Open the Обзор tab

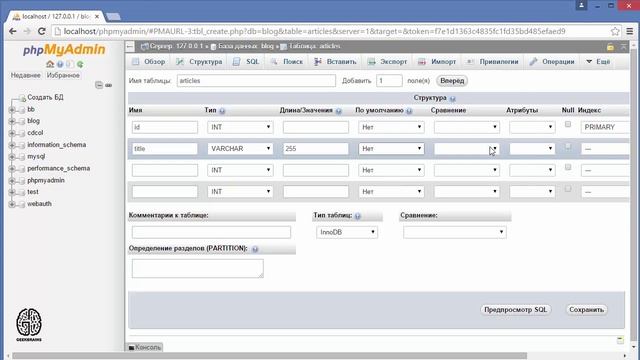[x=148, y=62]
